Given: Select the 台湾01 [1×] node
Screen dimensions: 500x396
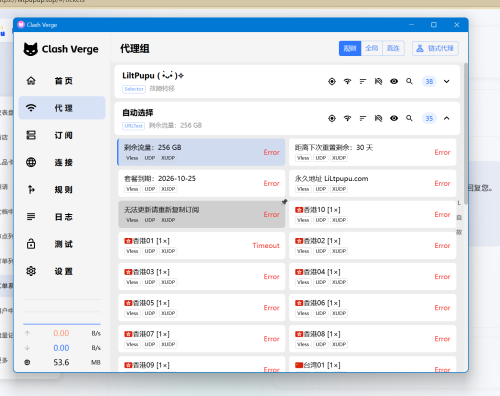Looking at the screenshot, I should point(372,364).
